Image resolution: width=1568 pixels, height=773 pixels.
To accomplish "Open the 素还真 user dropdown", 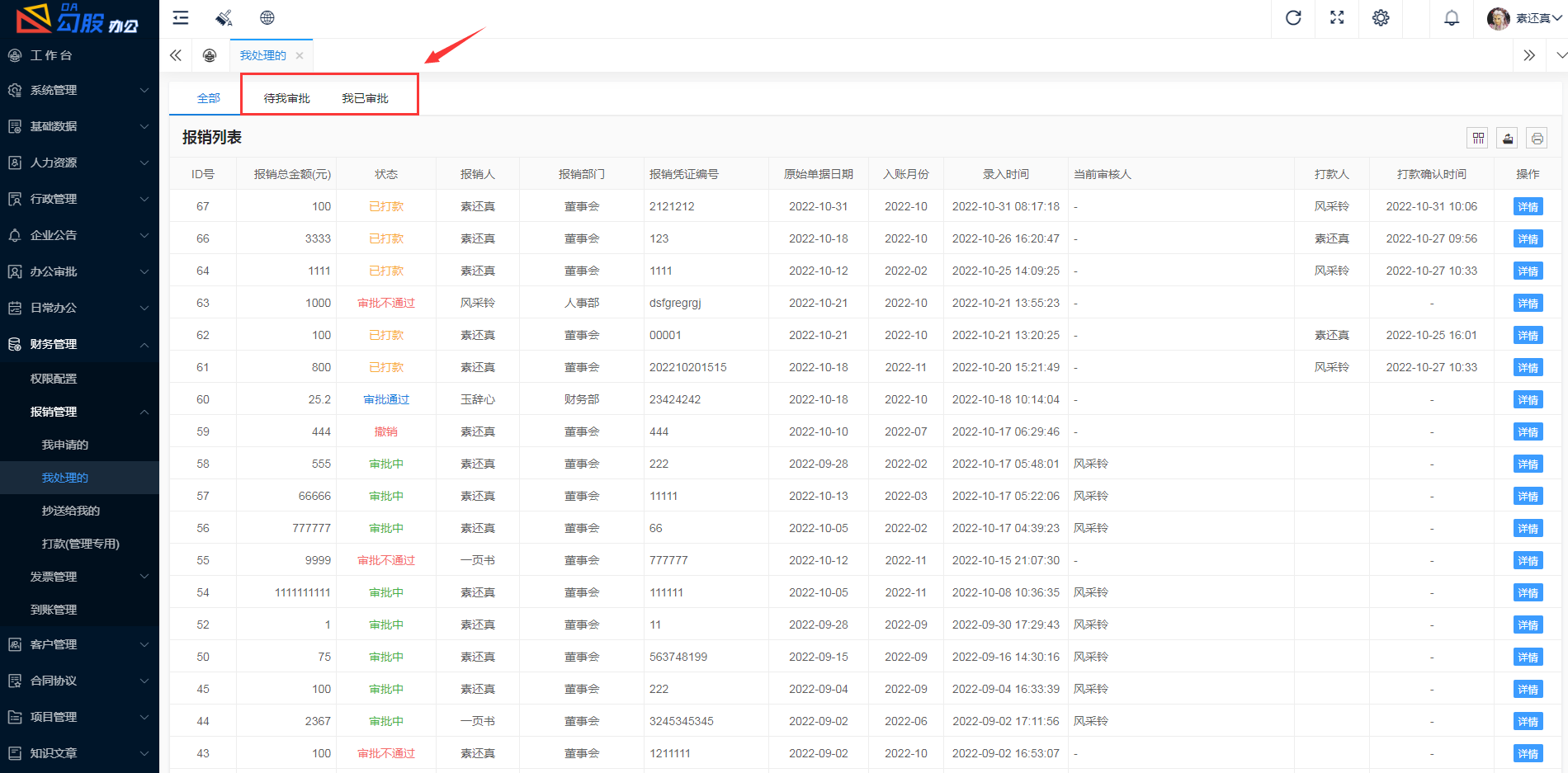I will 1538,18.
